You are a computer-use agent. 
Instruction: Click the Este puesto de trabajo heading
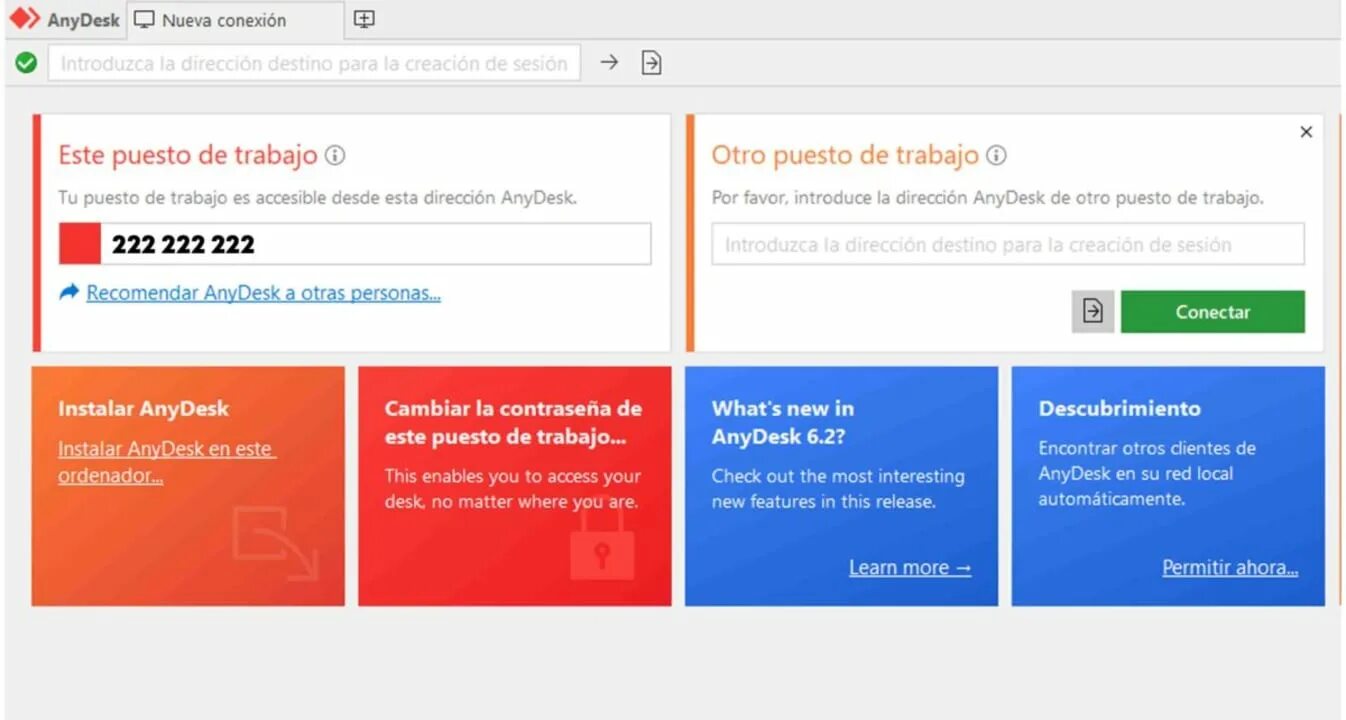[x=188, y=155]
